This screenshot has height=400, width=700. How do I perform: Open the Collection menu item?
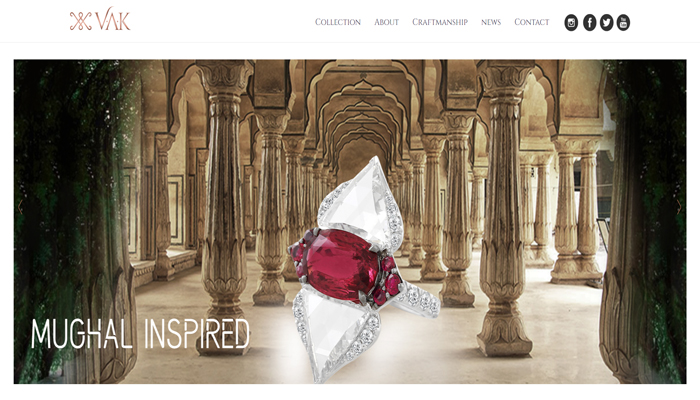pyautogui.click(x=338, y=22)
